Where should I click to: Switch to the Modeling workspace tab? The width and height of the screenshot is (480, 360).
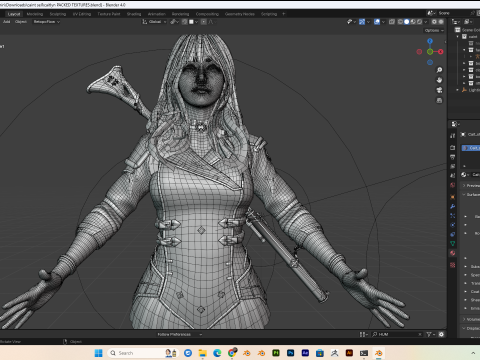point(35,14)
